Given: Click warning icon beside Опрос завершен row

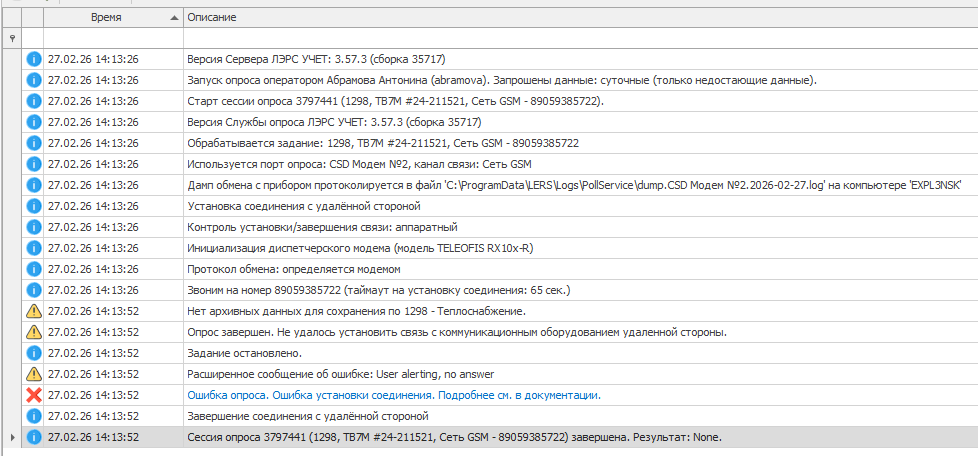Looking at the screenshot, I should [x=33, y=332].
